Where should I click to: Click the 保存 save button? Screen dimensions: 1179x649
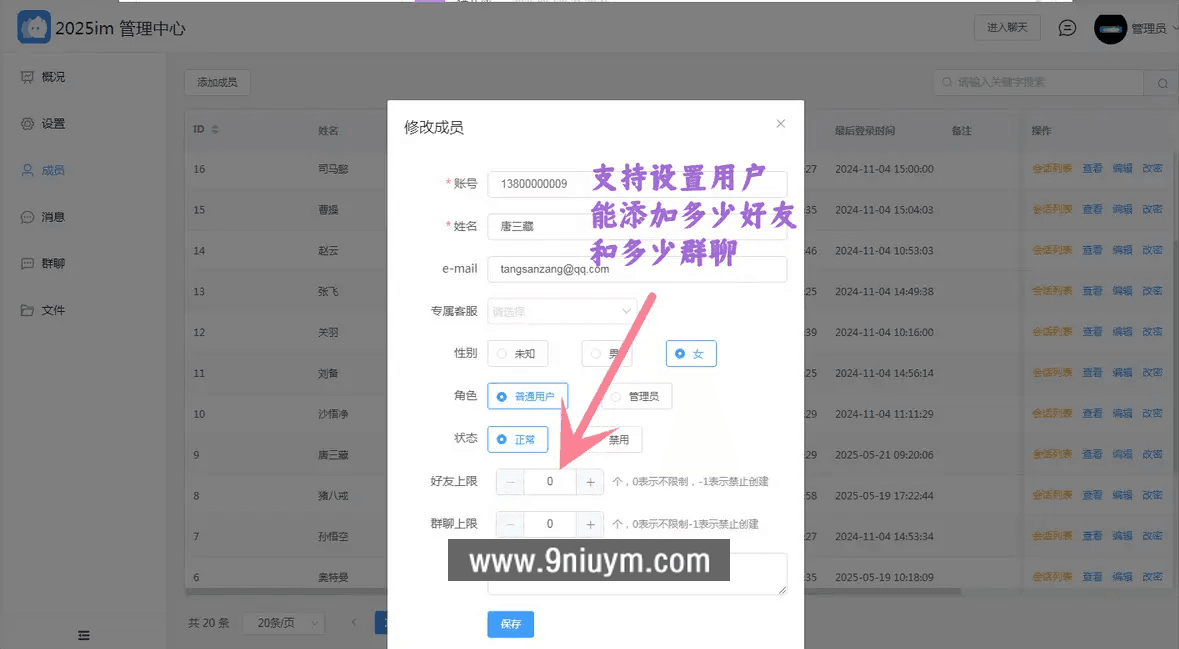[510, 624]
